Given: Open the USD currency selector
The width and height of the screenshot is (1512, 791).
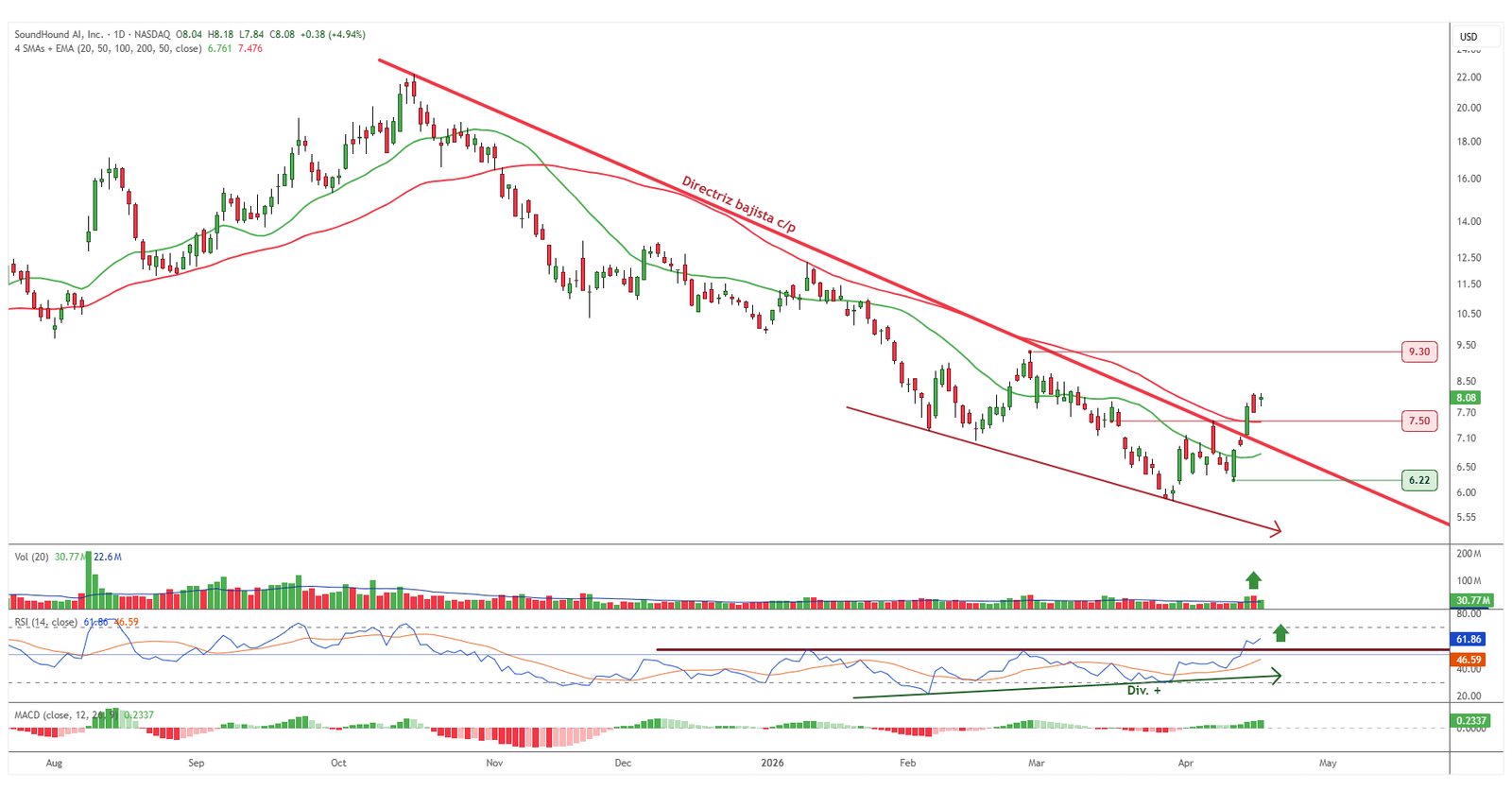Looking at the screenshot, I should coord(1469,37).
